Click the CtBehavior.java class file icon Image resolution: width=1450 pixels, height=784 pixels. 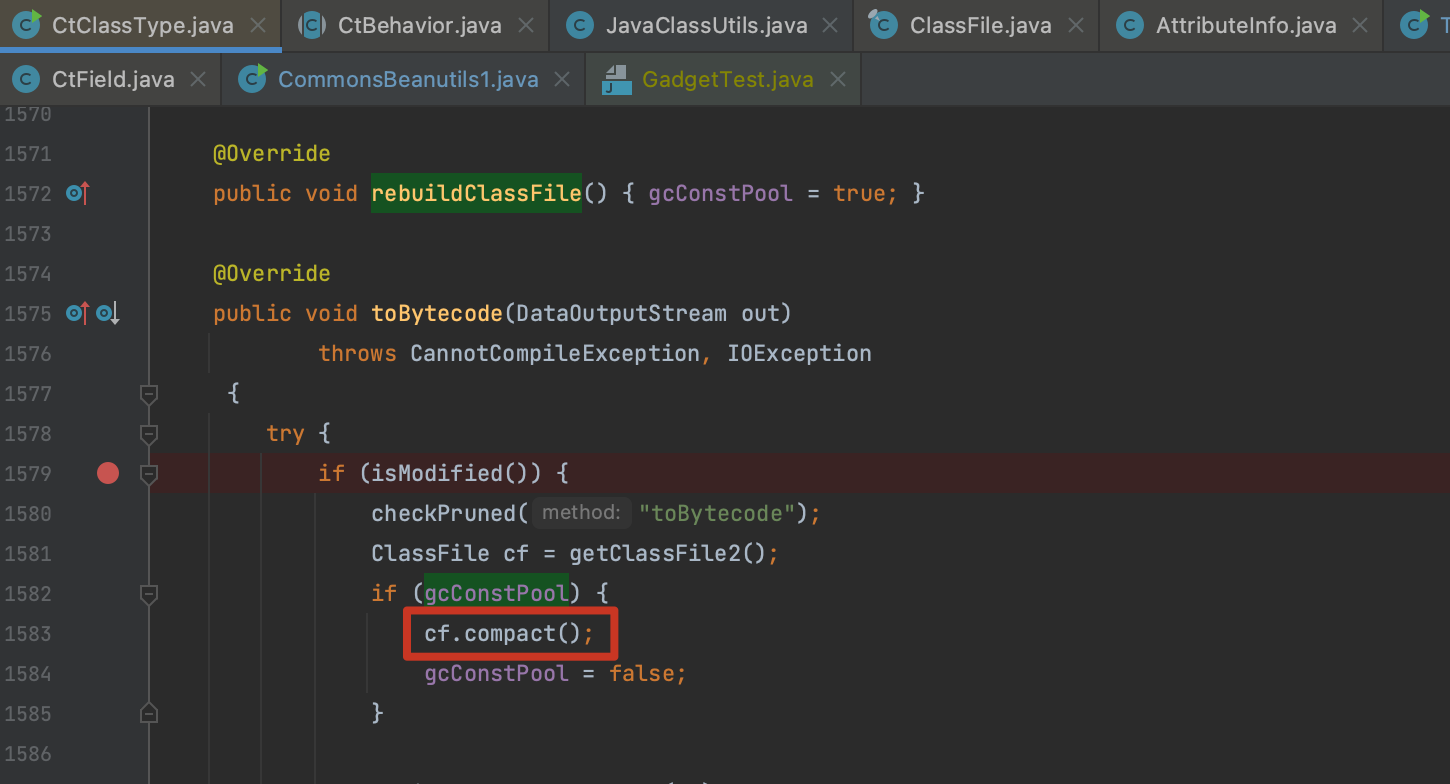tap(312, 25)
